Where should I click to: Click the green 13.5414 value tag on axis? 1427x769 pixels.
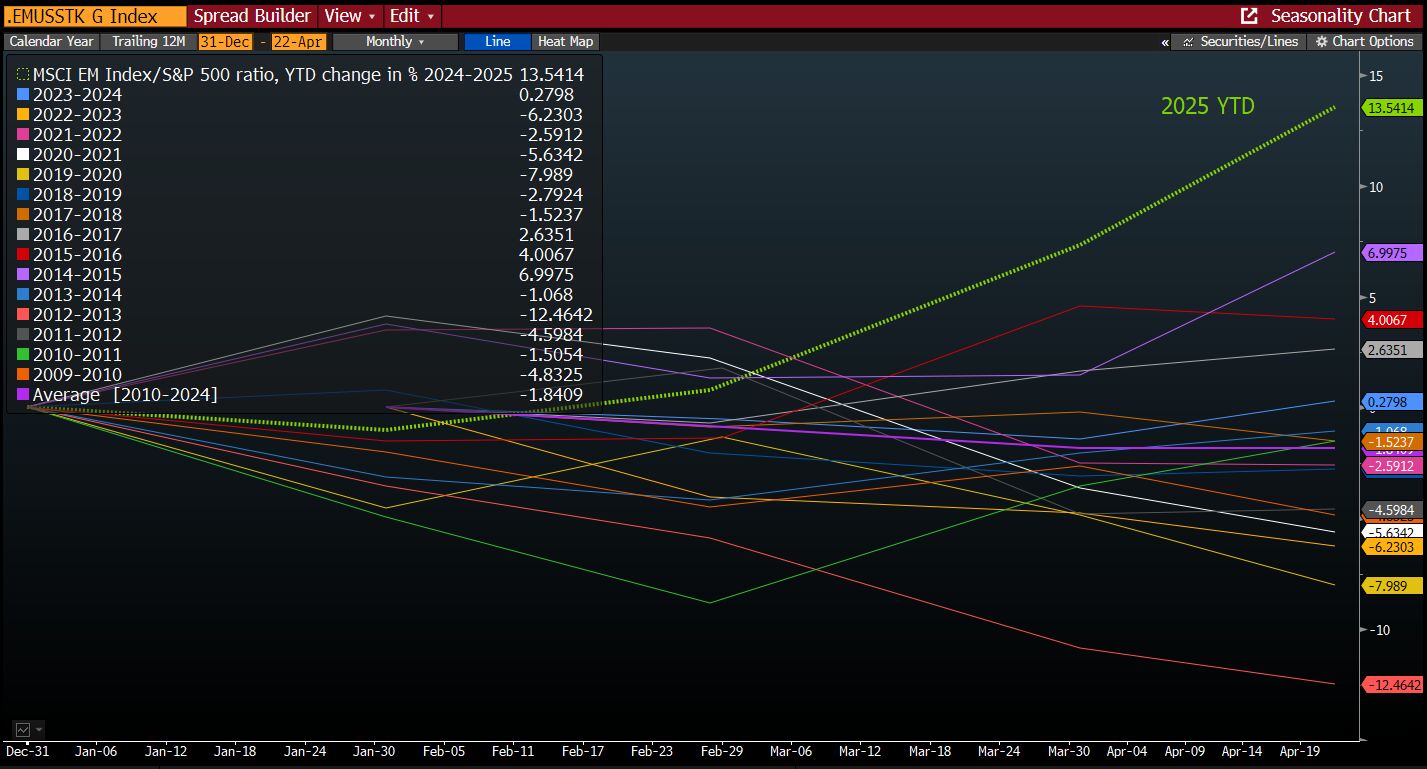click(x=1392, y=108)
